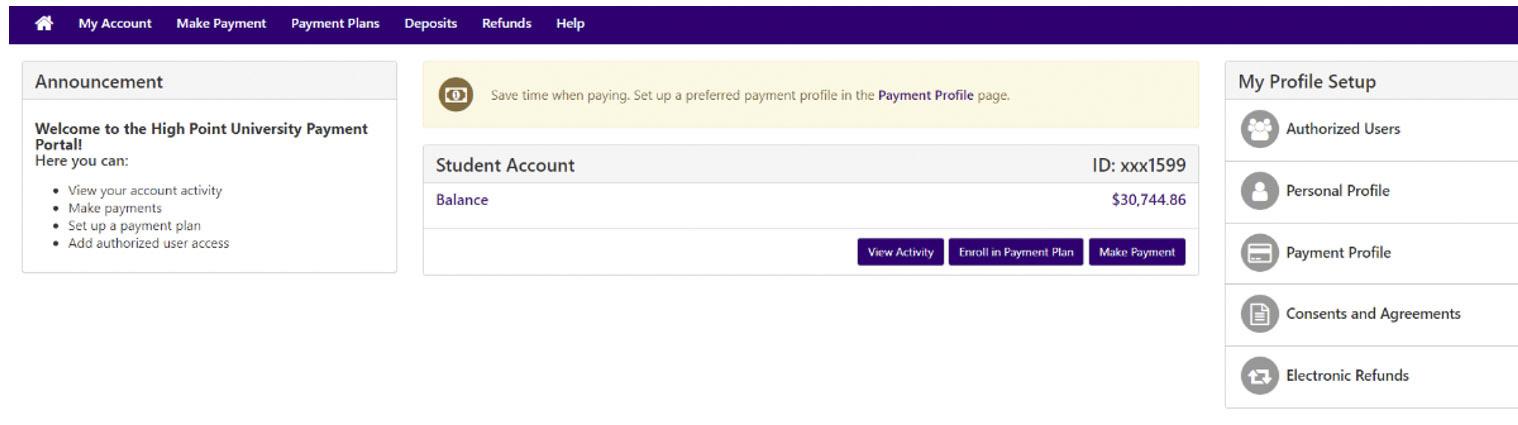Click the Balance link in Student Account
Image resolution: width=1518 pixels, height=425 pixels.
point(462,200)
